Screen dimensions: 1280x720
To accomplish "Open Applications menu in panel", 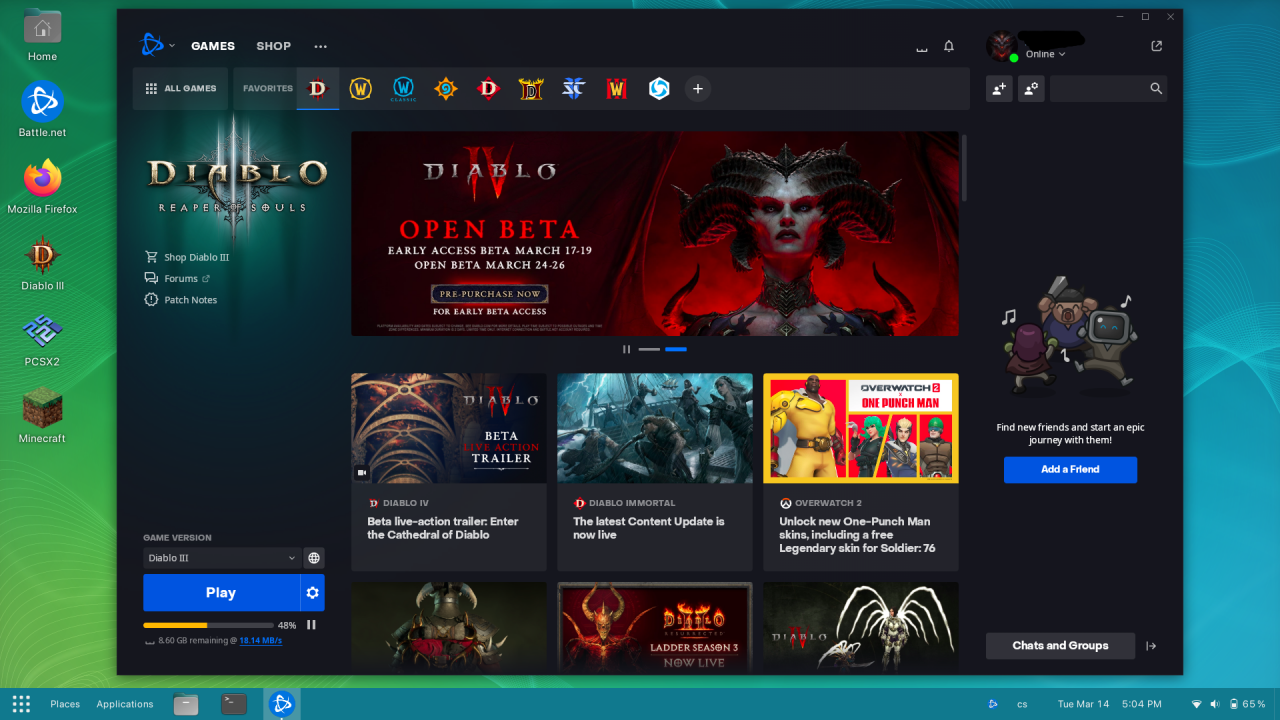I will tap(125, 704).
